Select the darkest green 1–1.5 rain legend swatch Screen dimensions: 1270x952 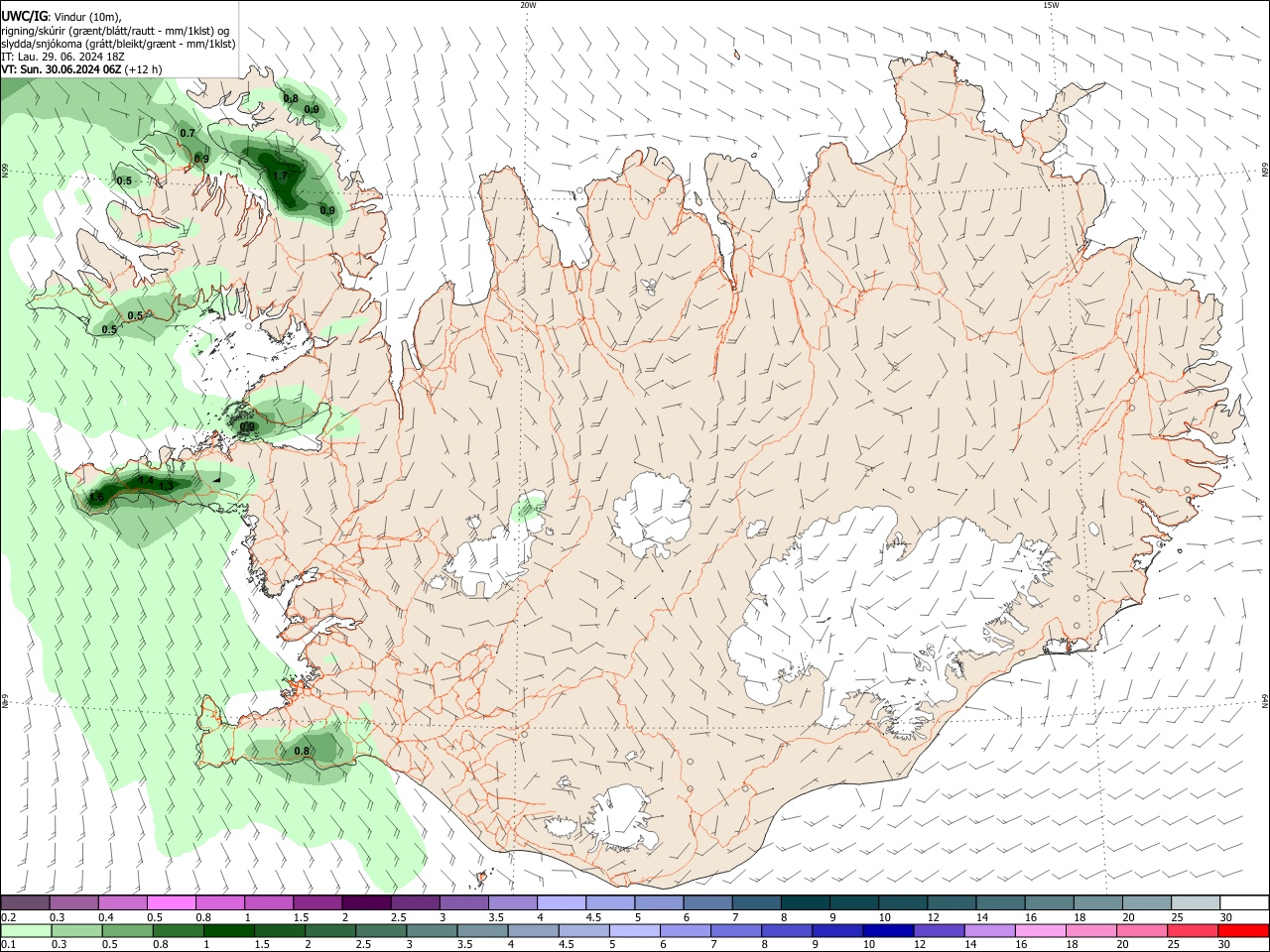pos(230,930)
